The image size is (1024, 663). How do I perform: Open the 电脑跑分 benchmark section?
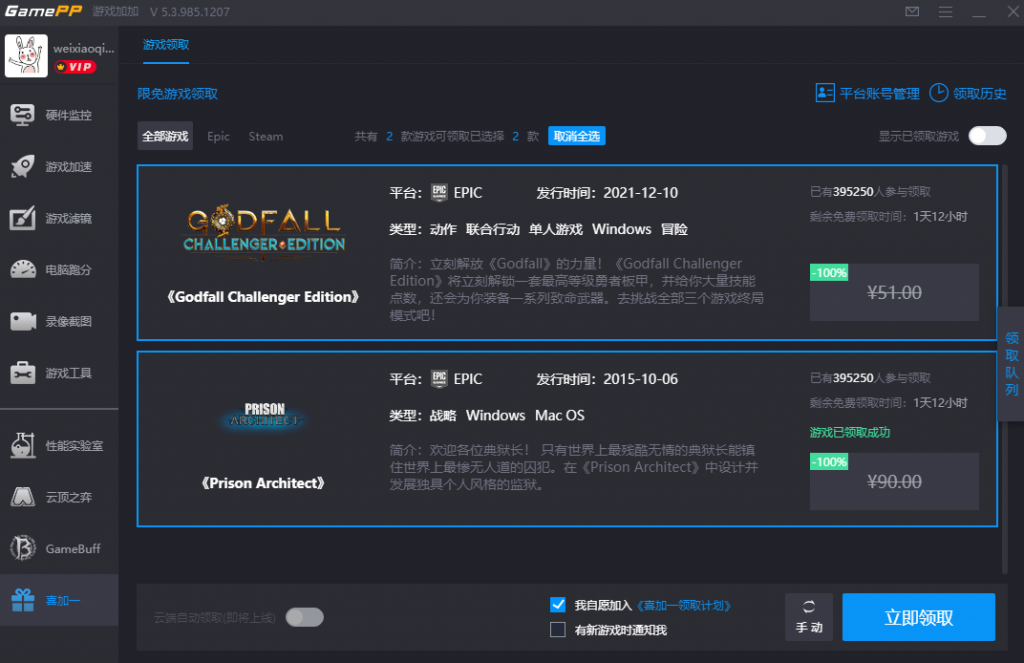coord(59,269)
